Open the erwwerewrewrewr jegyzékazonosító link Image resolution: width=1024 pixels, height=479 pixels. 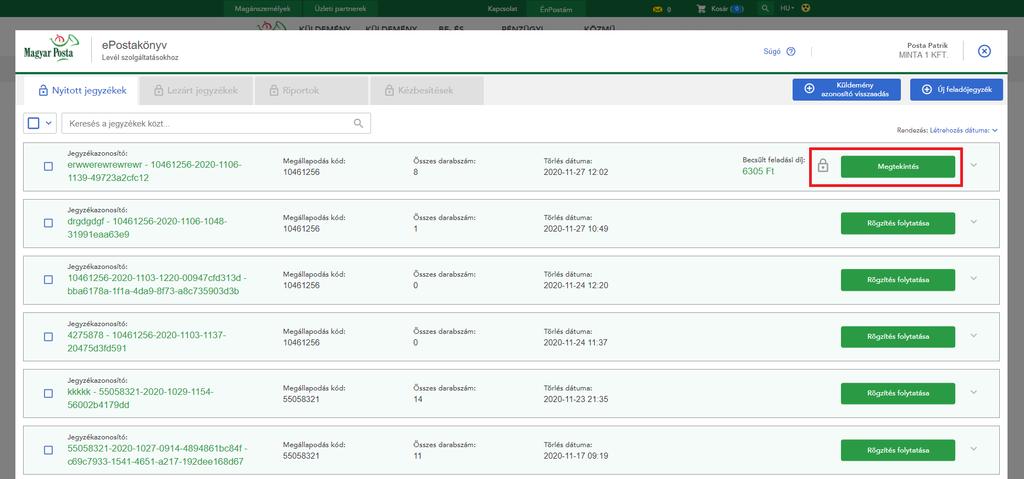pyautogui.click(x=154, y=171)
